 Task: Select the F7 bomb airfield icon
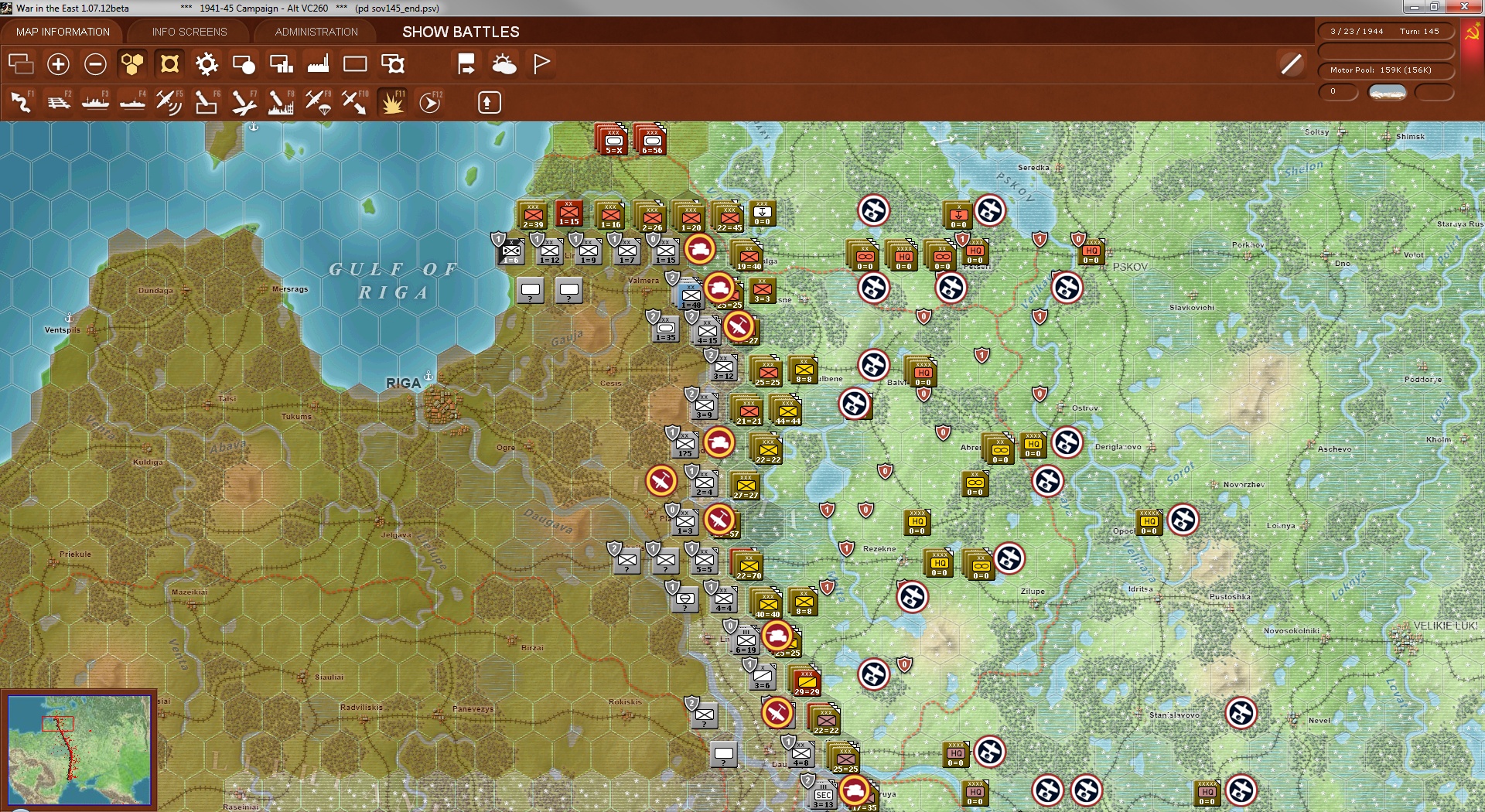pyautogui.click(x=244, y=103)
